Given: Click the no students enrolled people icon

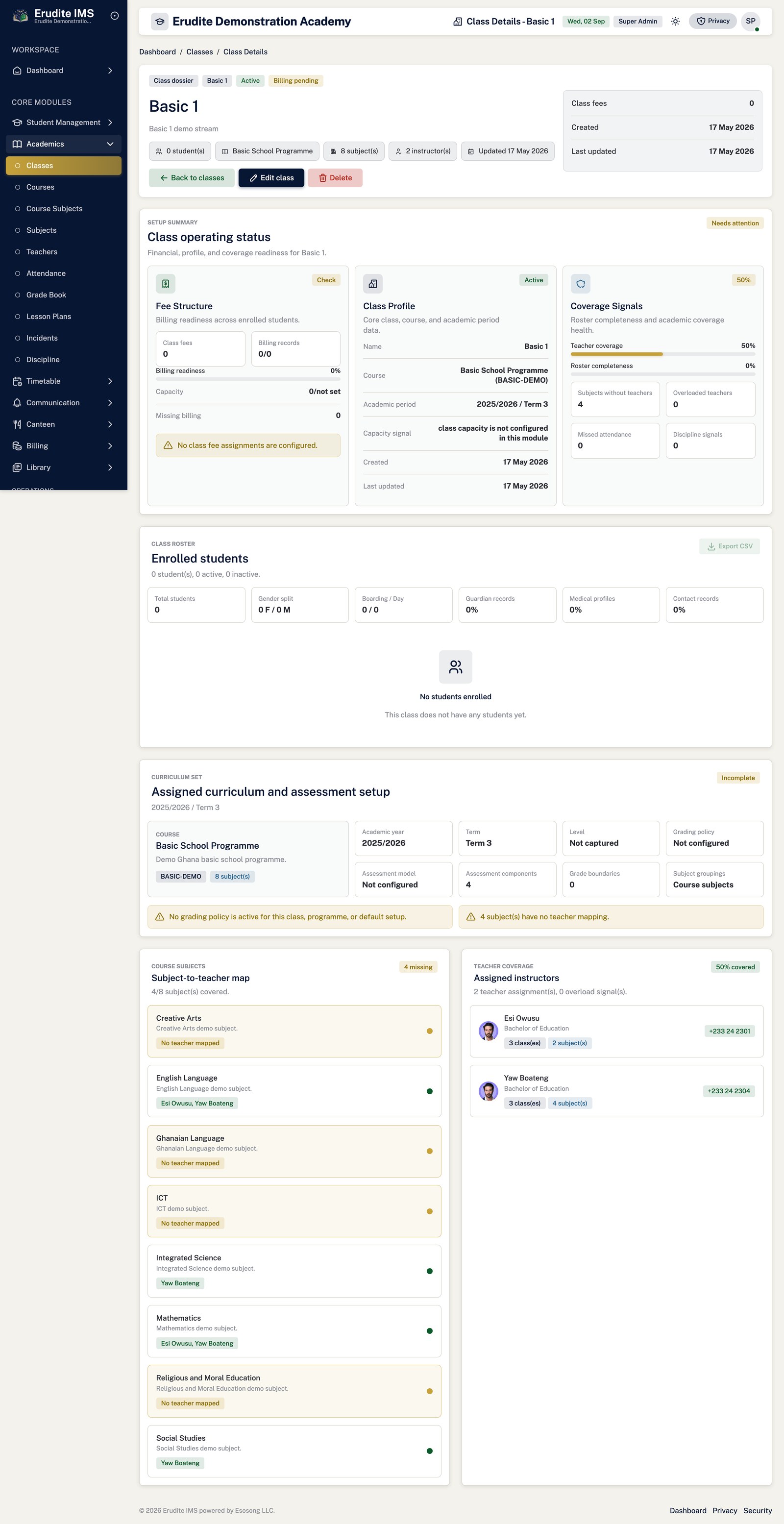Looking at the screenshot, I should (456, 667).
